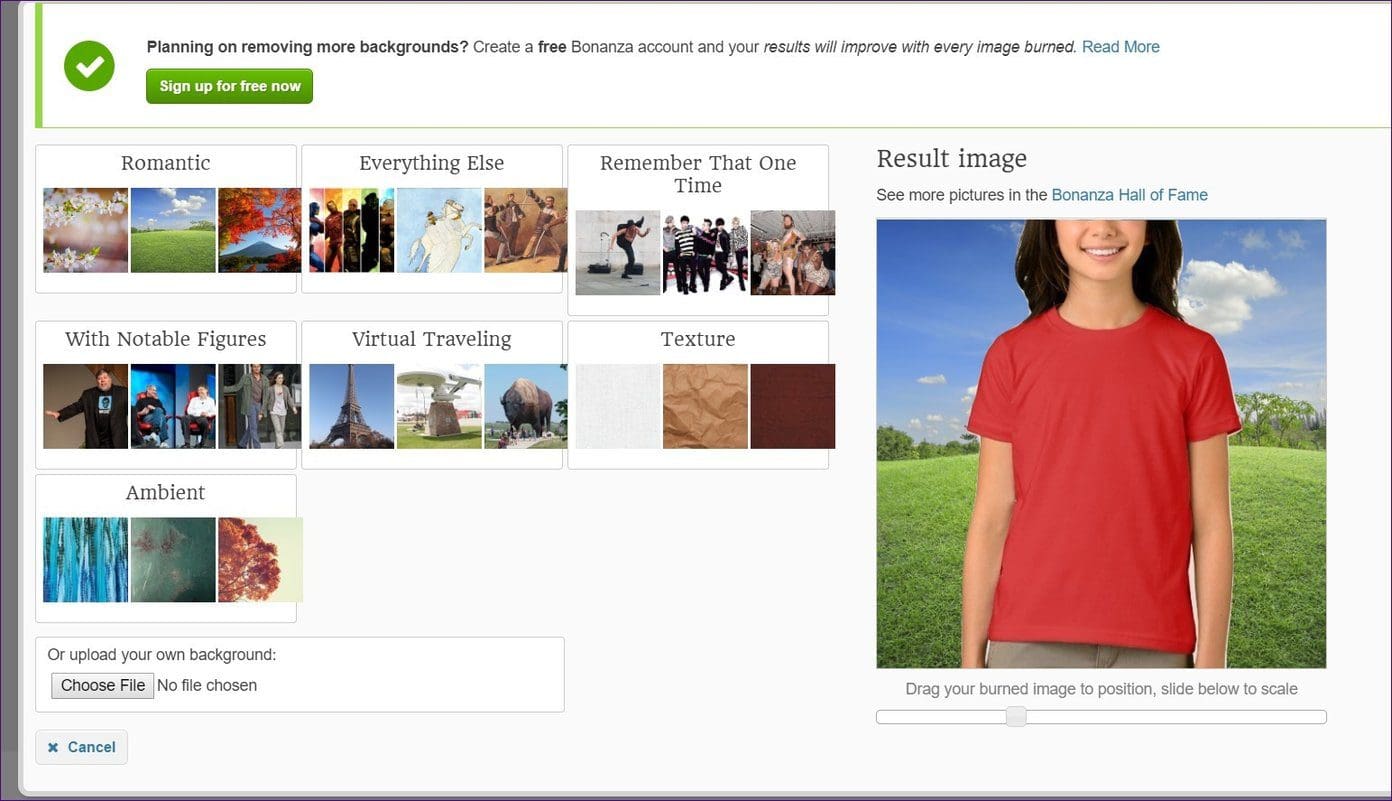Viewport: 1392px width, 801px height.
Task: Click the With Notable Figures heading
Action: [x=166, y=339]
